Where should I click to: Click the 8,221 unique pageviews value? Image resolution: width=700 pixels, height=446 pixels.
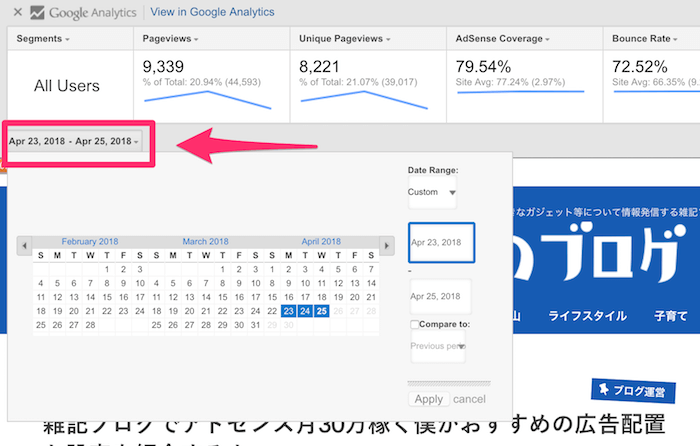(319, 67)
